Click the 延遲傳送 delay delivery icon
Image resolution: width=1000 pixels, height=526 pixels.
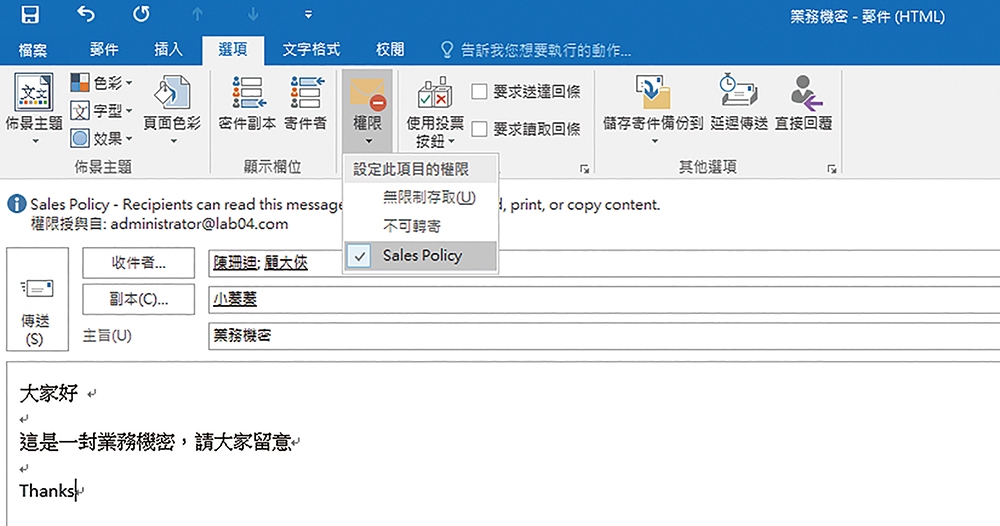[739, 90]
